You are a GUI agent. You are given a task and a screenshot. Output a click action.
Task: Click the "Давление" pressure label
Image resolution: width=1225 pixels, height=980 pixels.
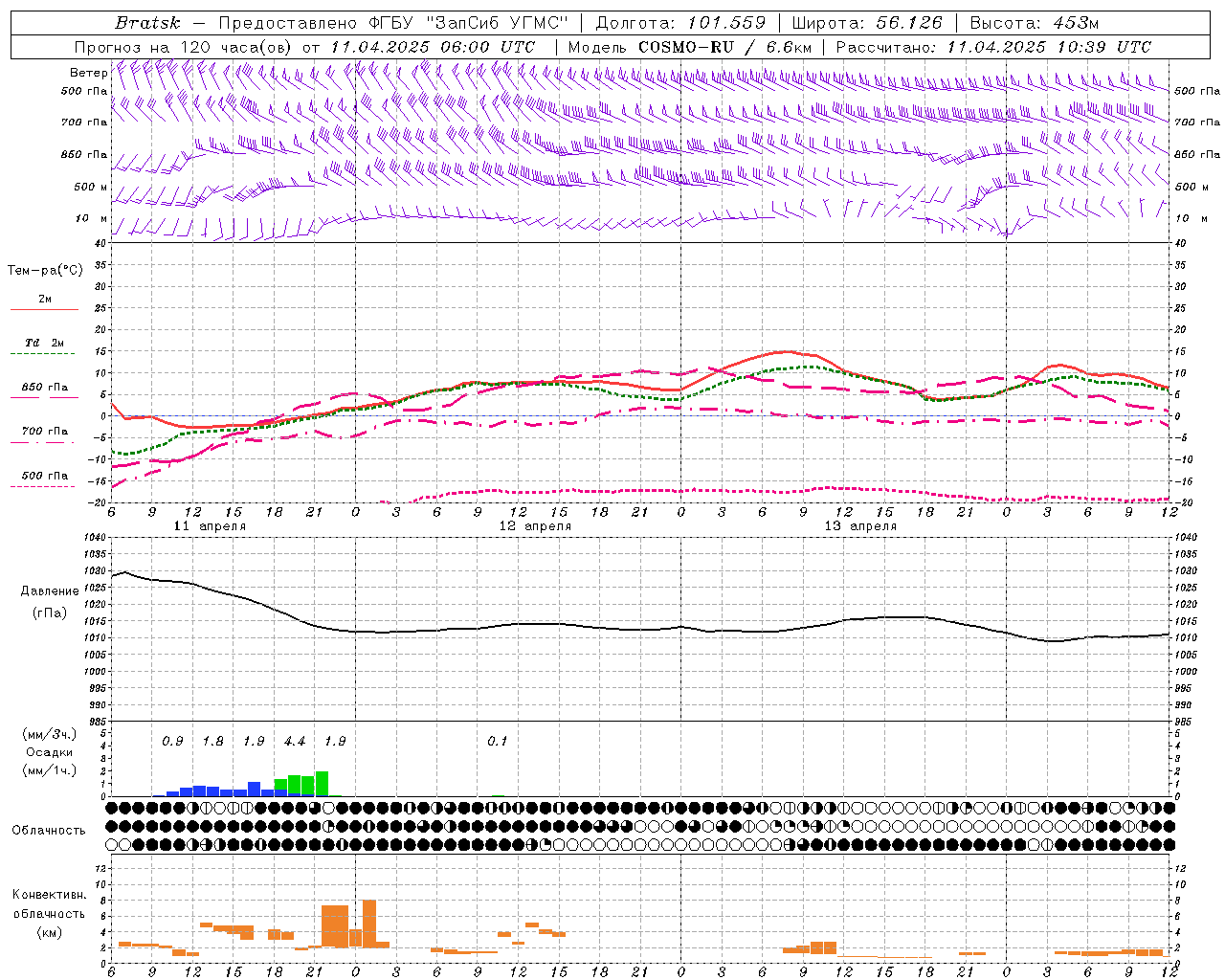[50, 591]
